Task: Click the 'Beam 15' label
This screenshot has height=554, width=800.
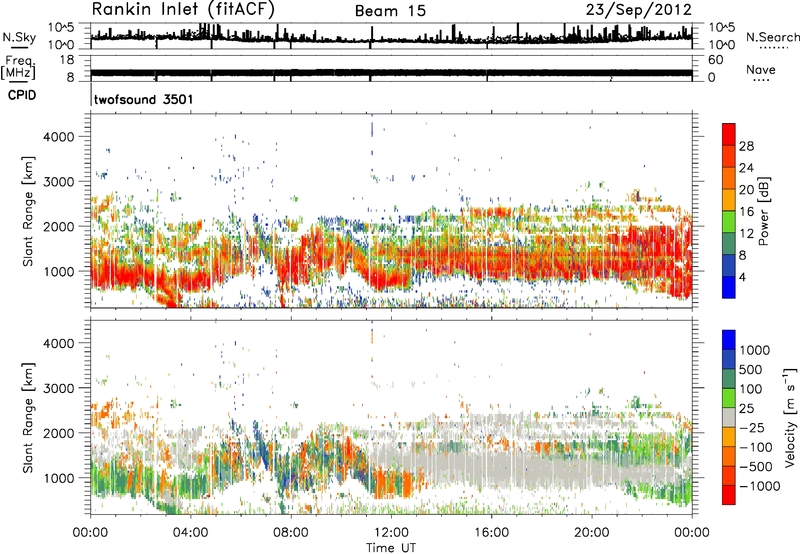Action: [390, 10]
